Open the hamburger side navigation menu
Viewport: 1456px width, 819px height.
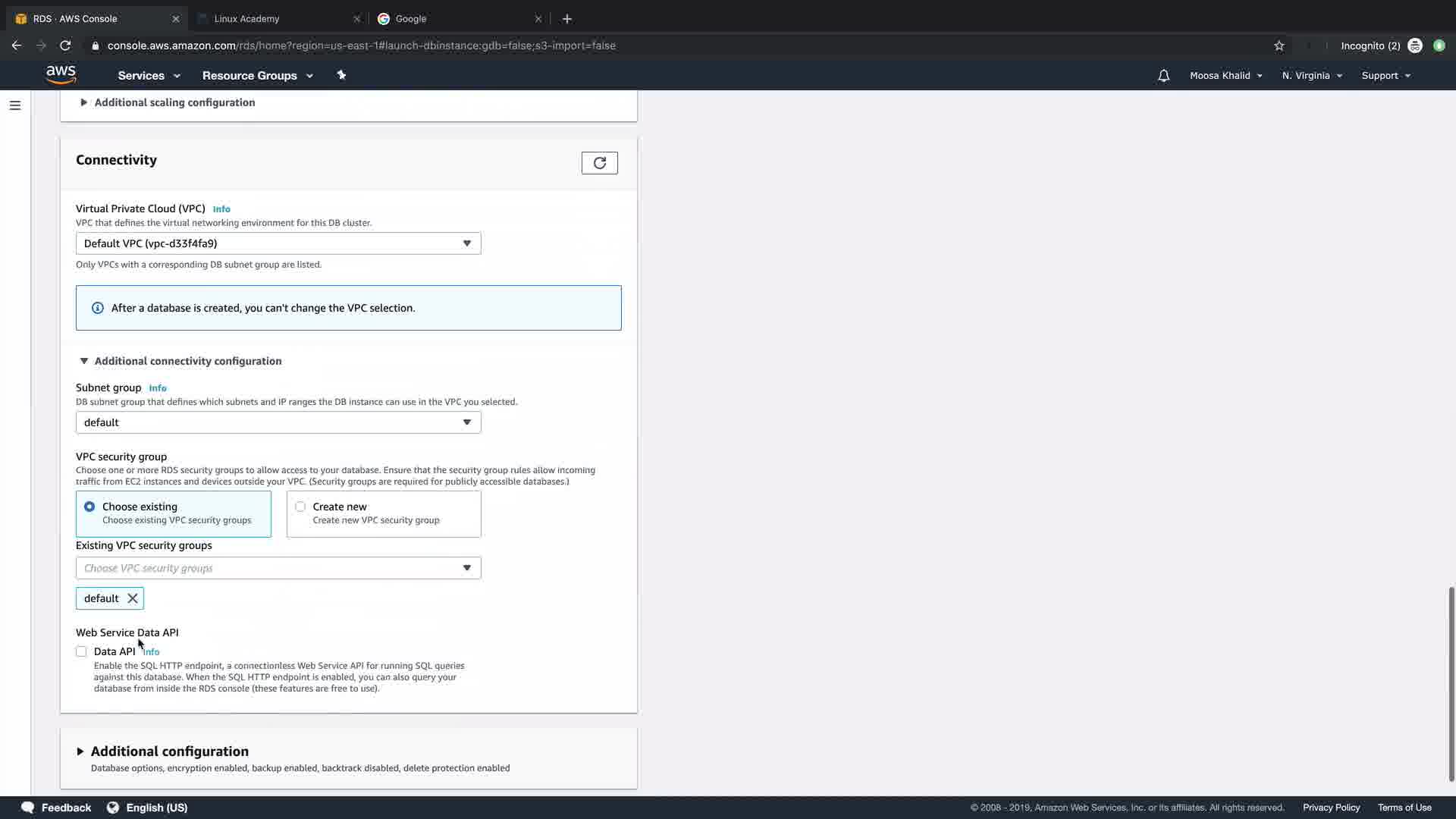pyautogui.click(x=15, y=105)
